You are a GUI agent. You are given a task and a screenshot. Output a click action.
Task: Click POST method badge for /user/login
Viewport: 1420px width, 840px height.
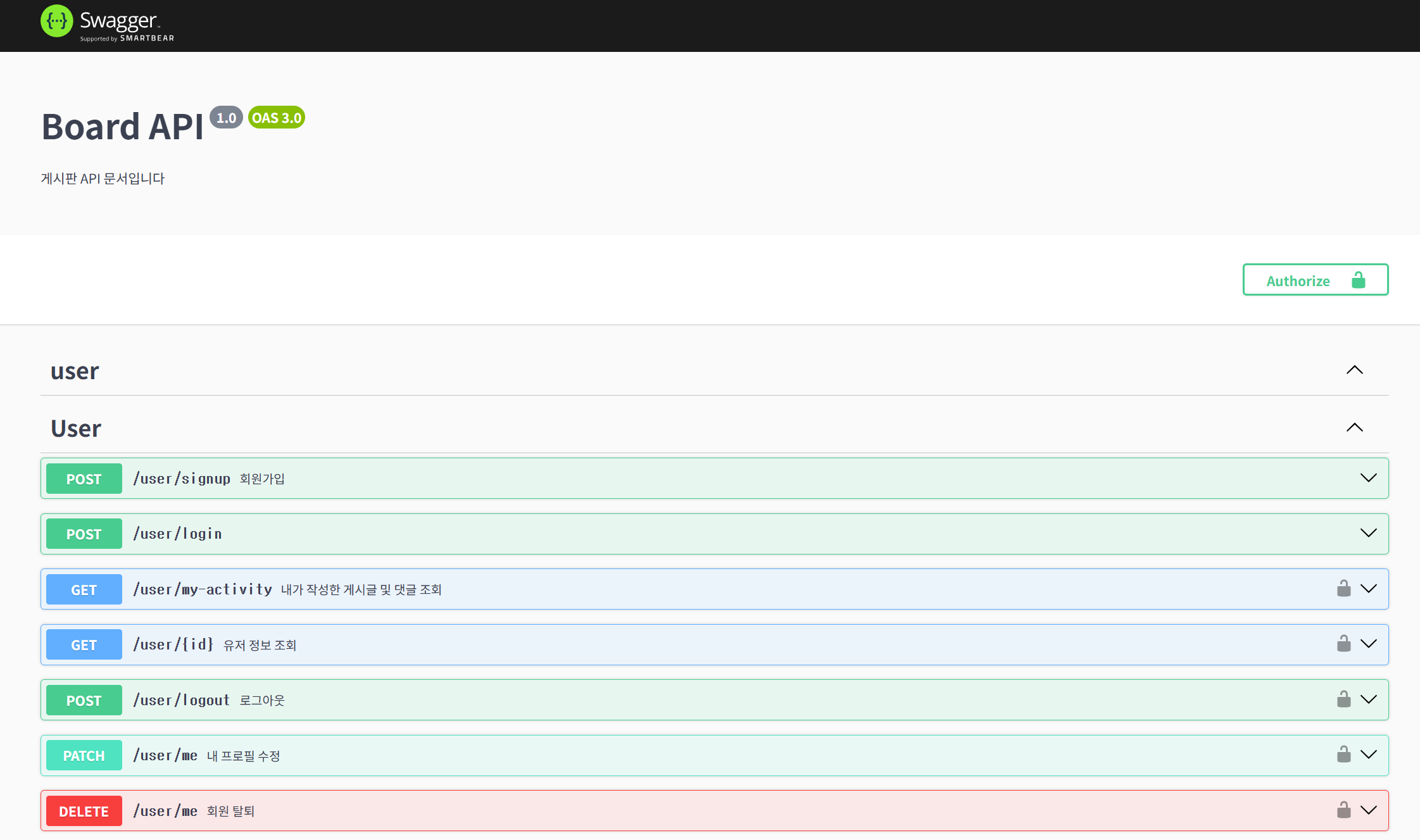(x=84, y=534)
